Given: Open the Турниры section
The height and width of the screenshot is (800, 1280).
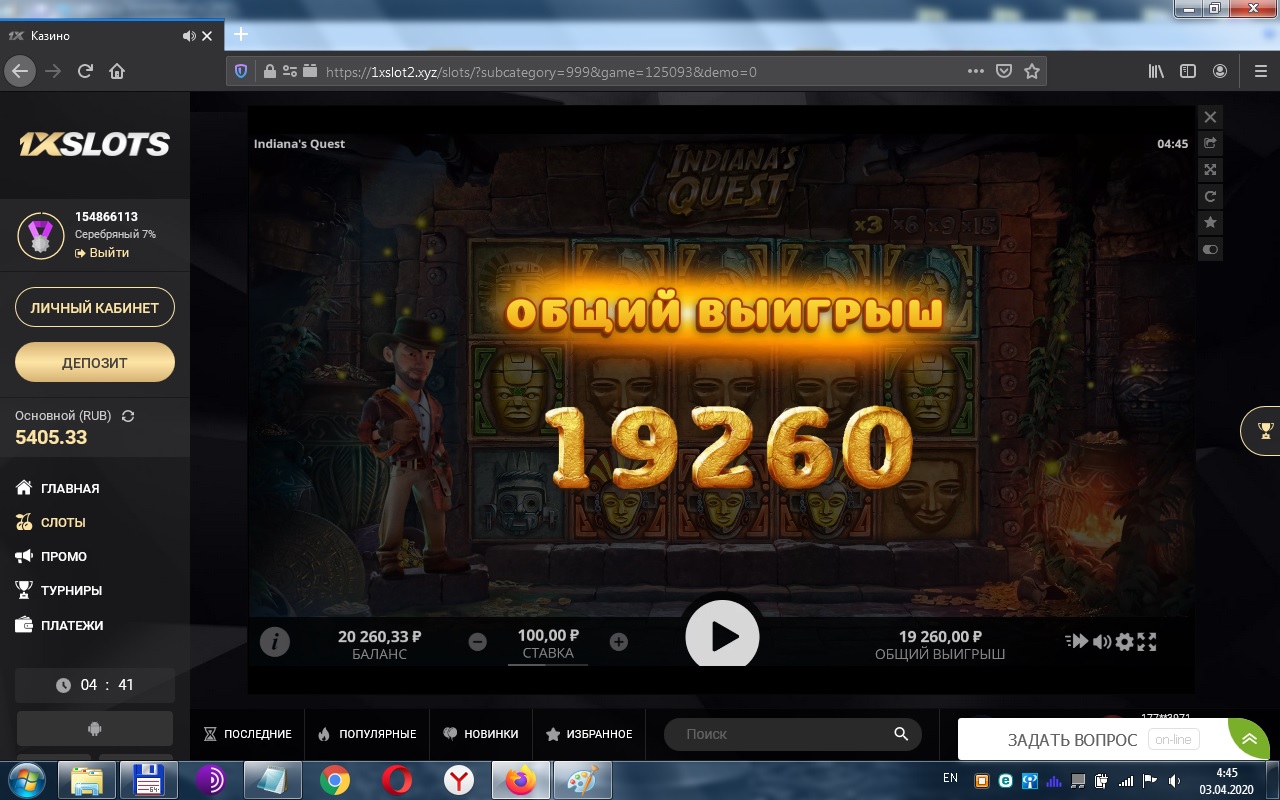Looking at the screenshot, I should pos(59,590).
